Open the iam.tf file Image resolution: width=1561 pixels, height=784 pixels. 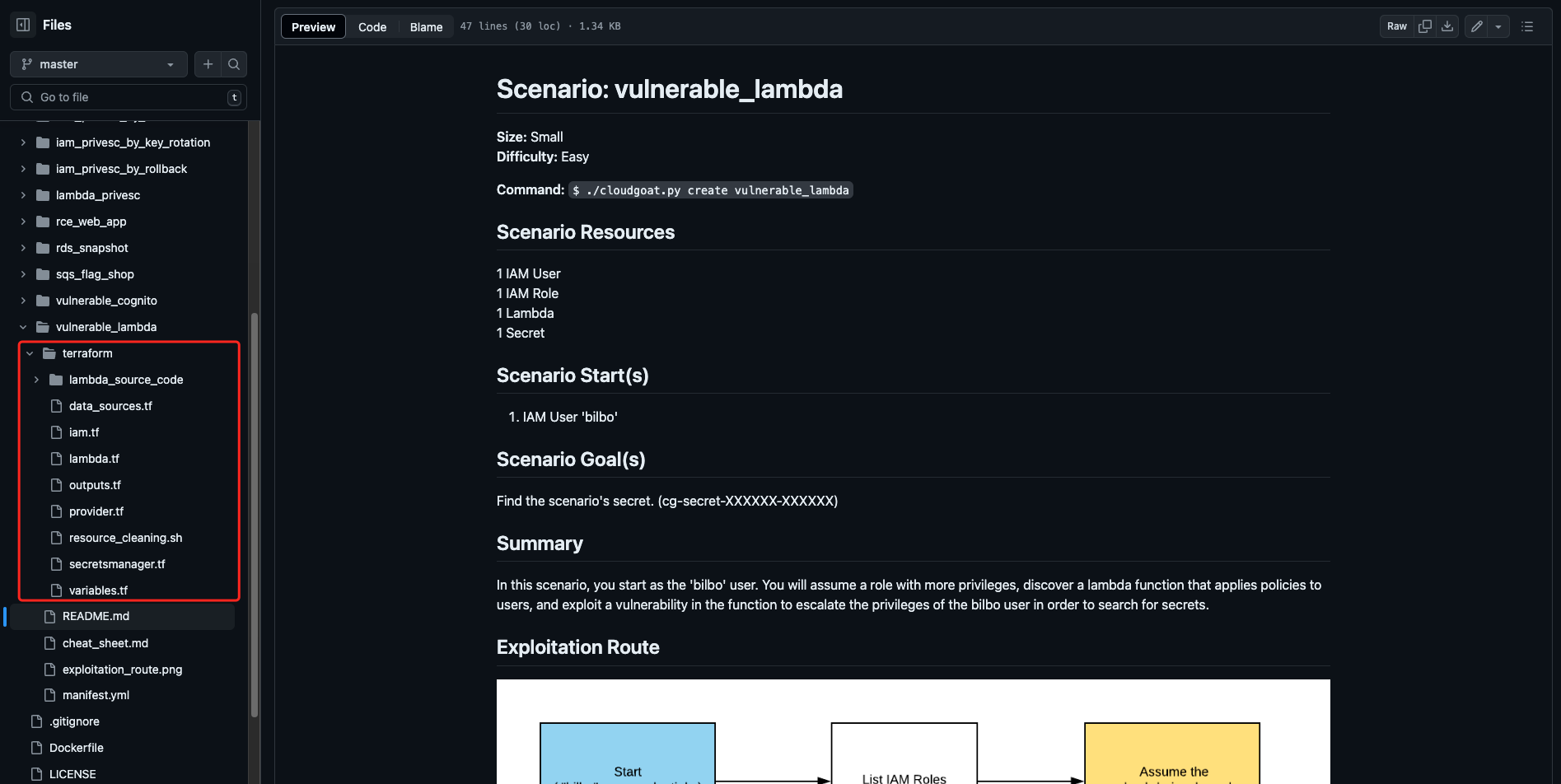84,432
